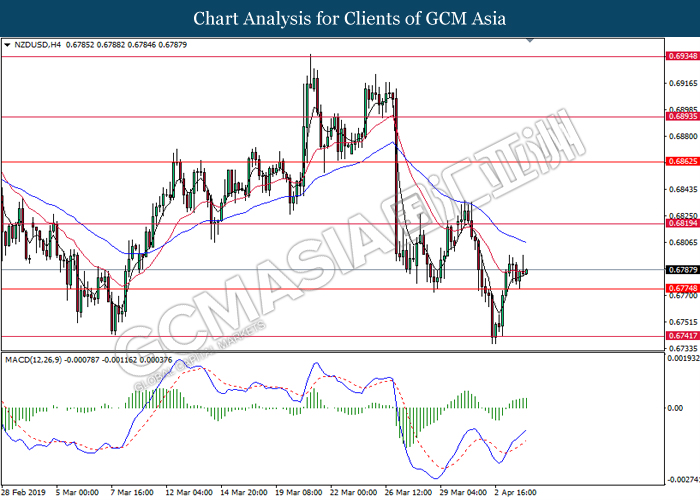Select the NZDUSD,H4 symbol label

[38, 45]
